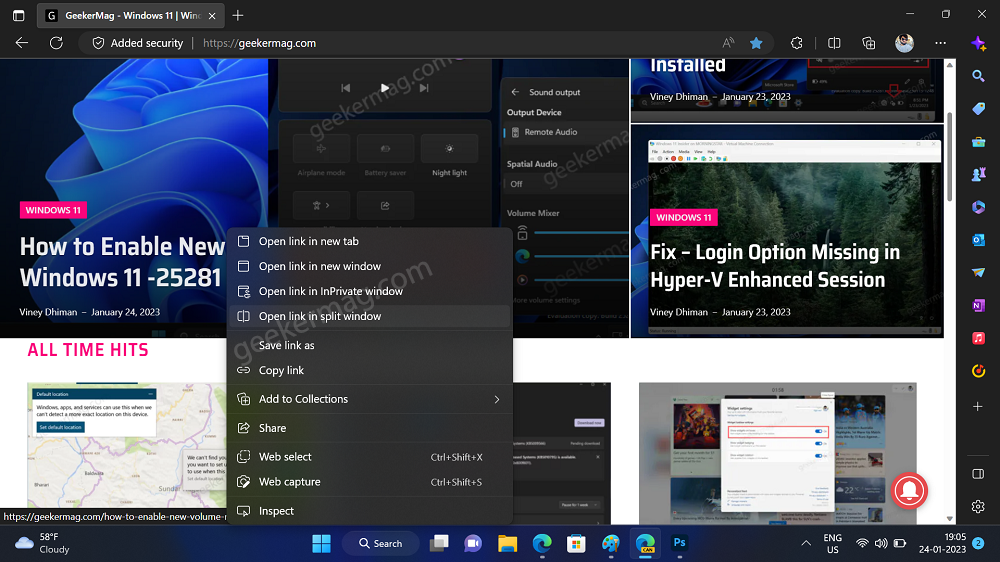This screenshot has width=1000, height=562.
Task: Open the Collections toolbar icon
Action: 869,43
